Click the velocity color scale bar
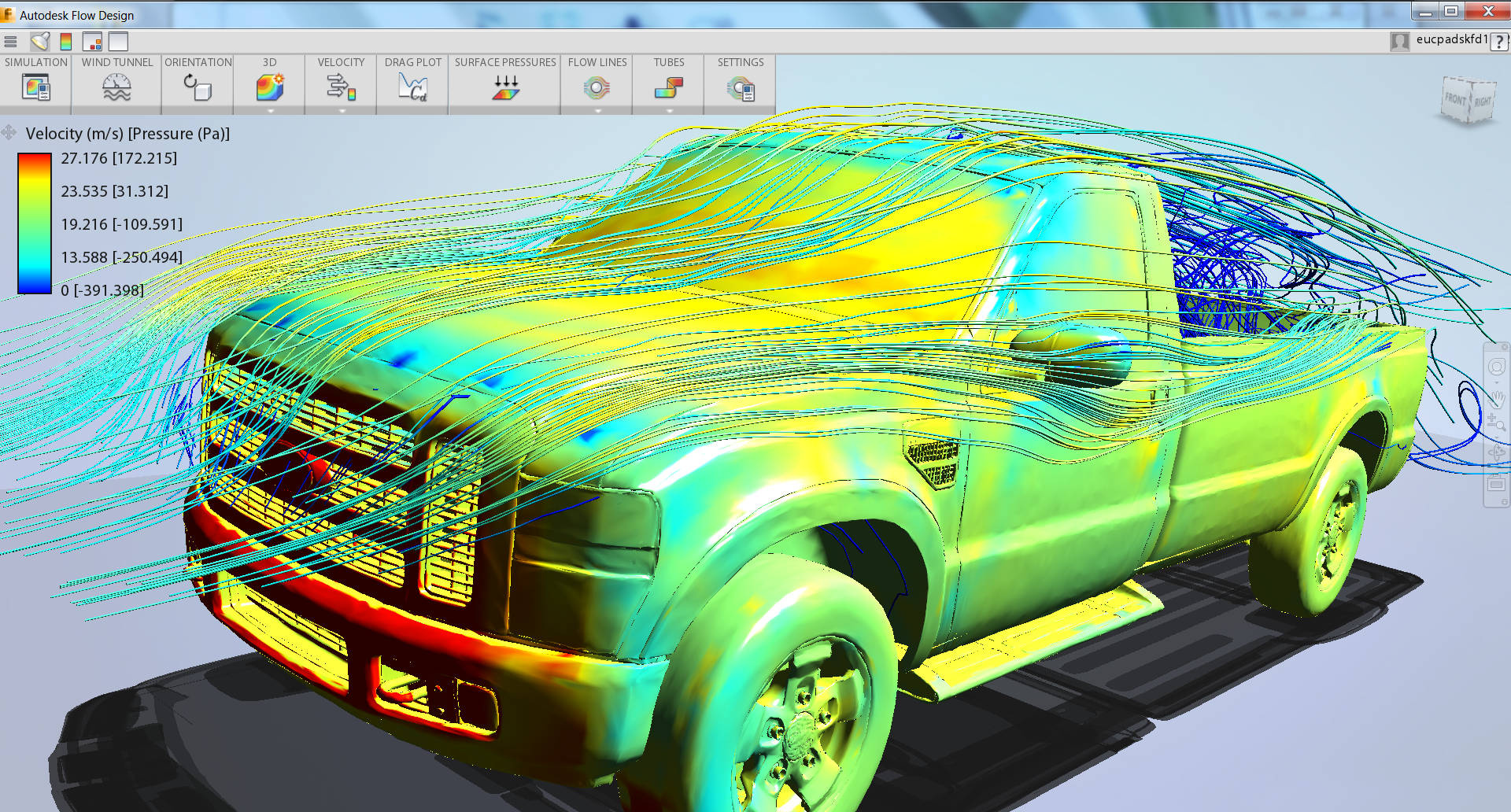 coord(35,223)
